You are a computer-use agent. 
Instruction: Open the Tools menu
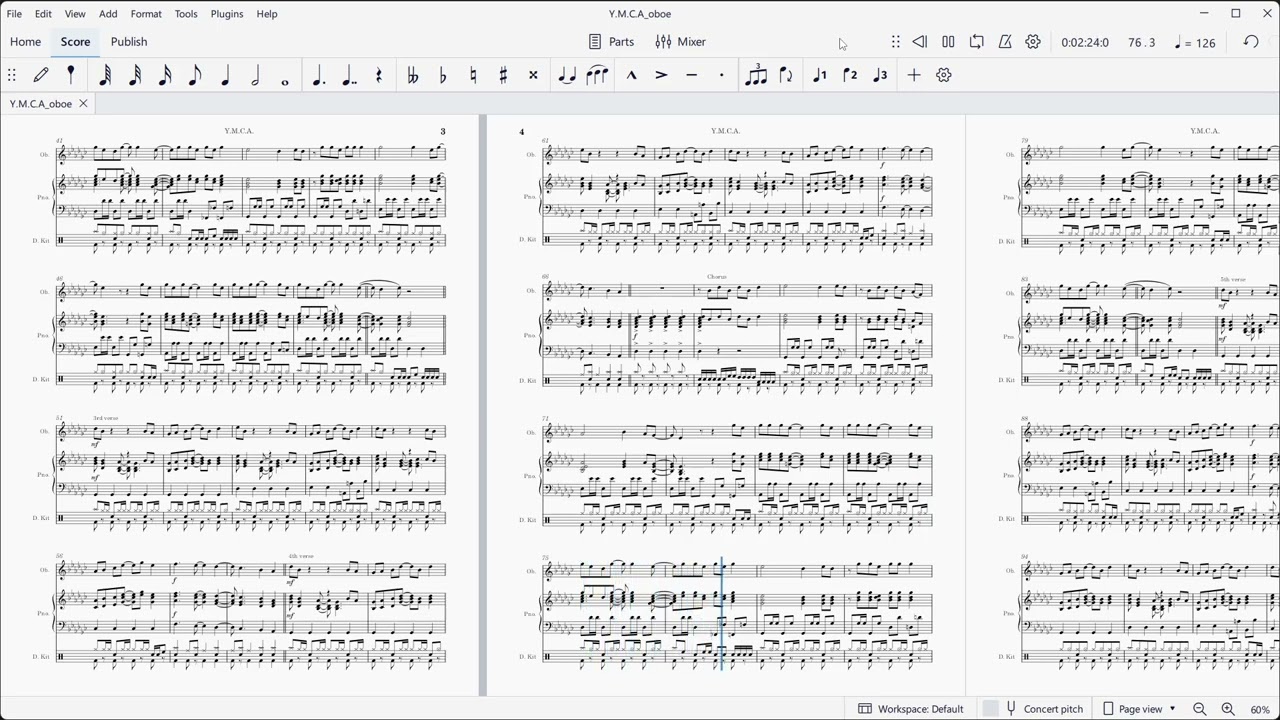(x=186, y=14)
